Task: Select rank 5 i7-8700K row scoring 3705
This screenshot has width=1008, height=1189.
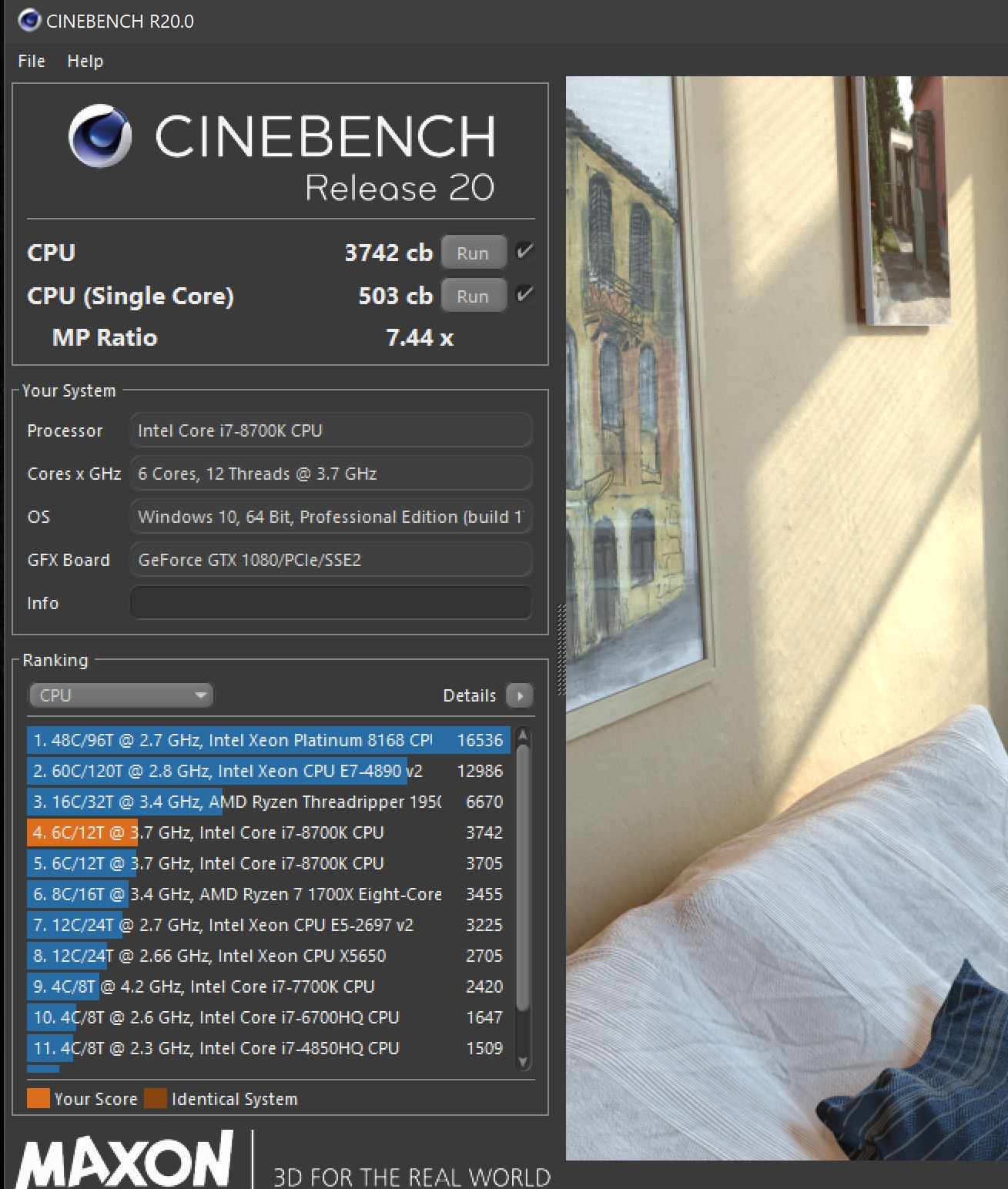Action: point(269,863)
